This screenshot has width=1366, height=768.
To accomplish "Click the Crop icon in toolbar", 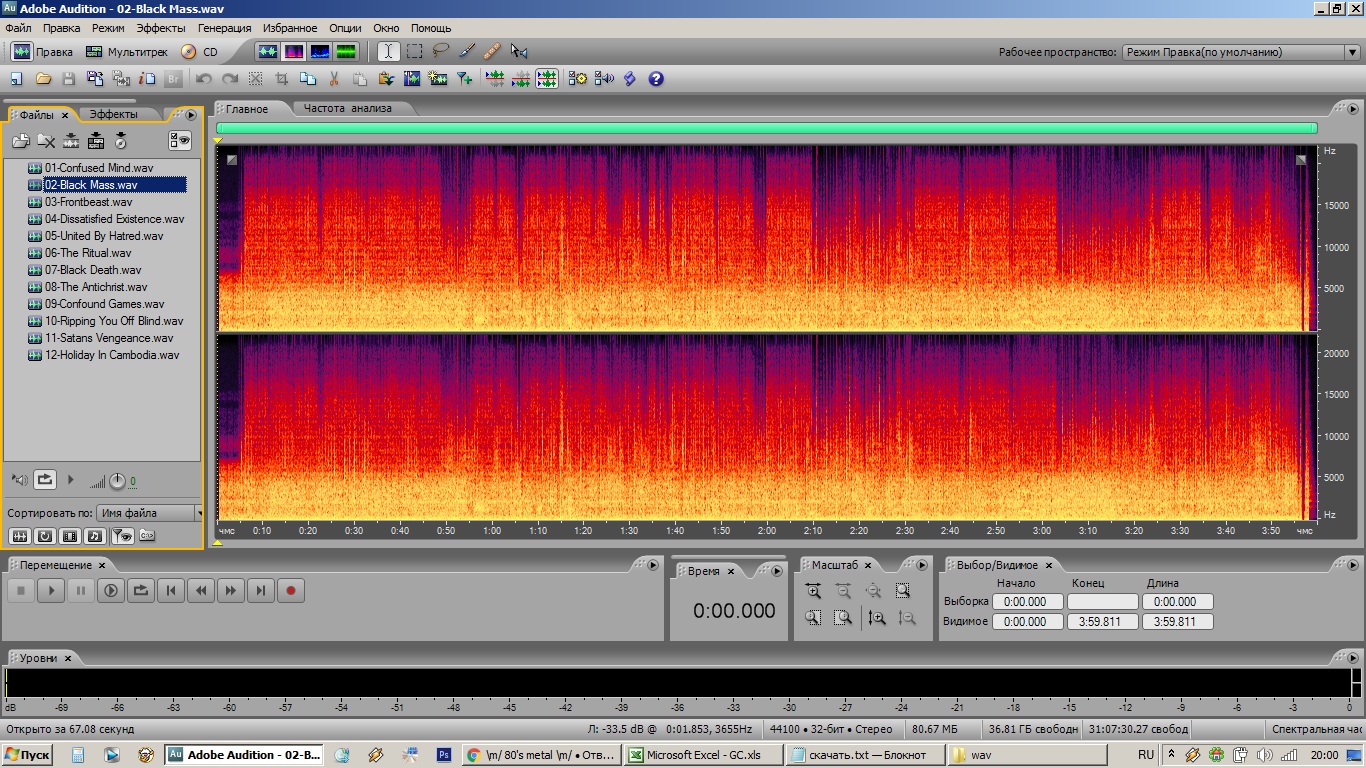I will (x=281, y=78).
